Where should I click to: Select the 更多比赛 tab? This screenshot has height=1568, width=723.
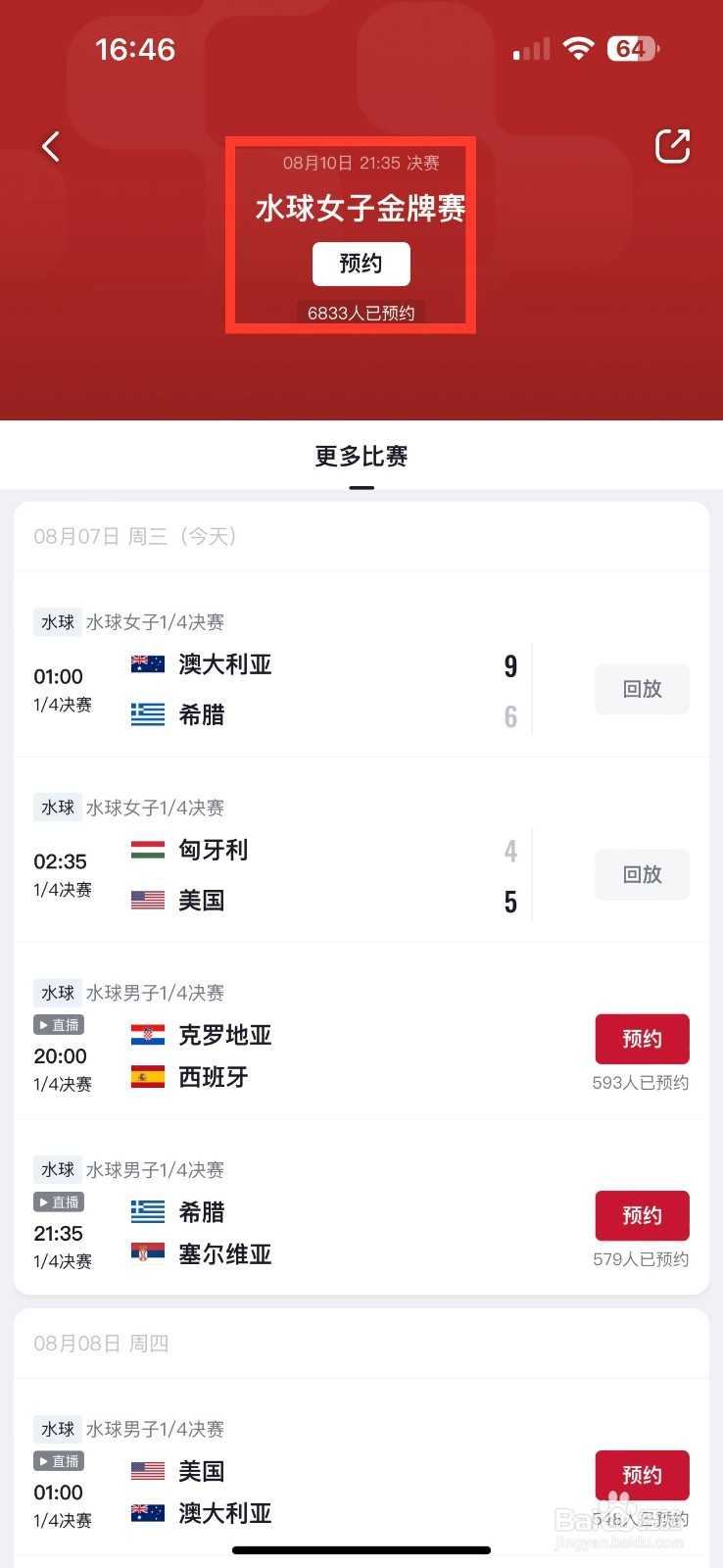coord(361,457)
